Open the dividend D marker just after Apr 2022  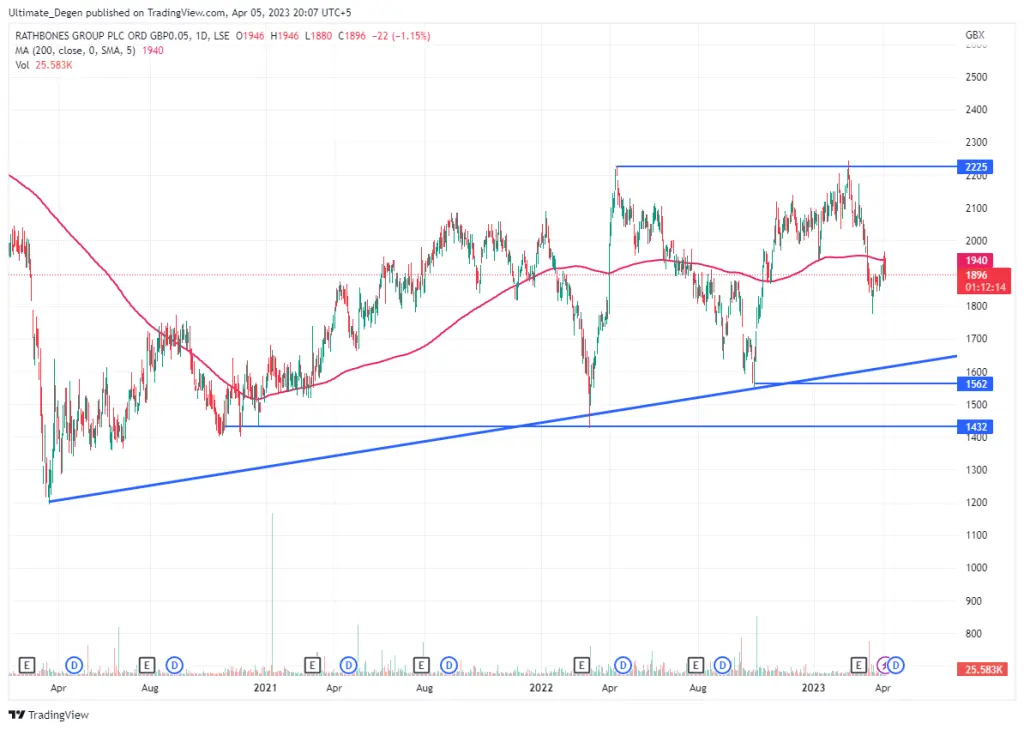tap(623, 665)
